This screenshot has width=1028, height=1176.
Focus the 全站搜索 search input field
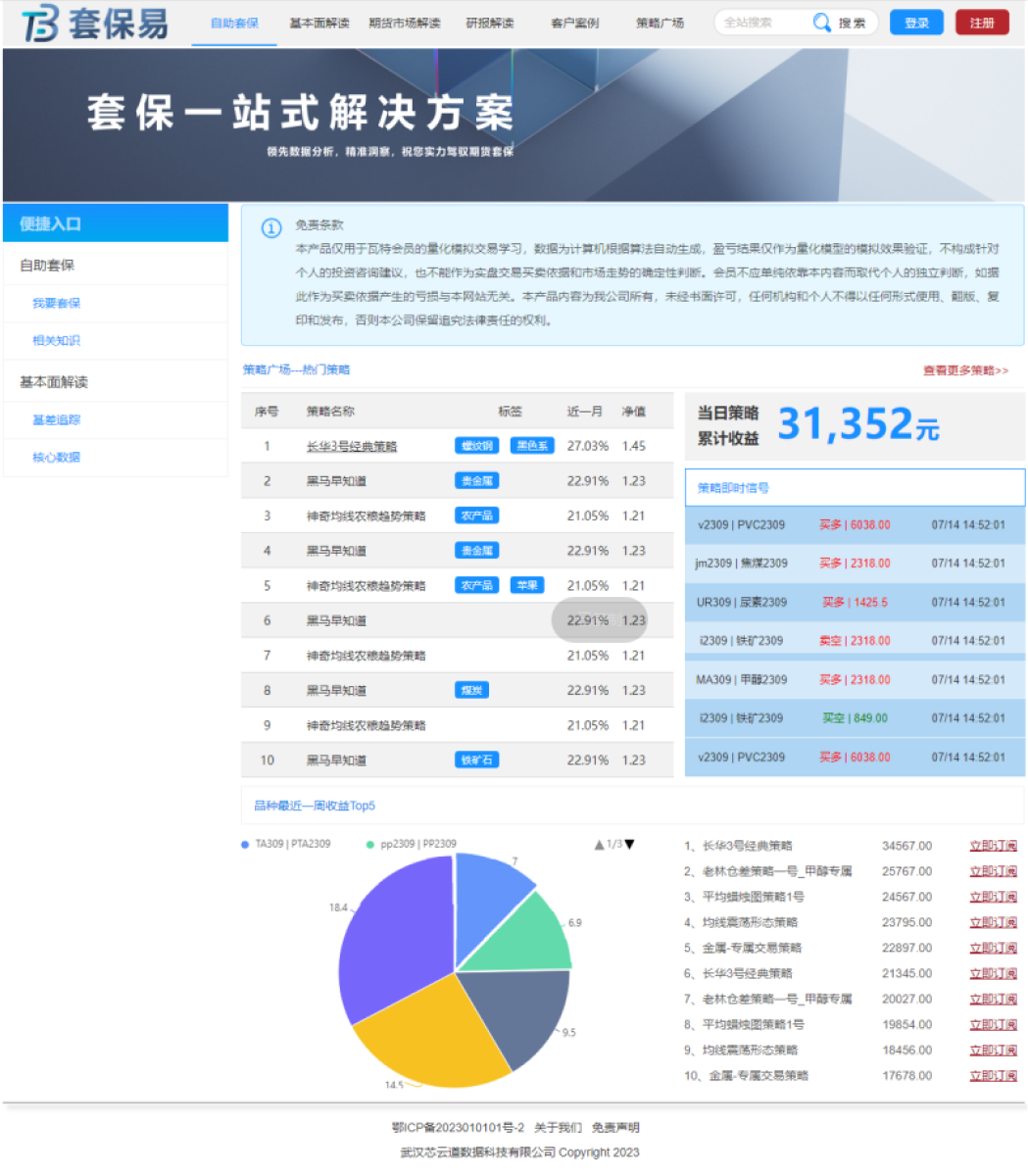pyautogui.click(x=761, y=23)
